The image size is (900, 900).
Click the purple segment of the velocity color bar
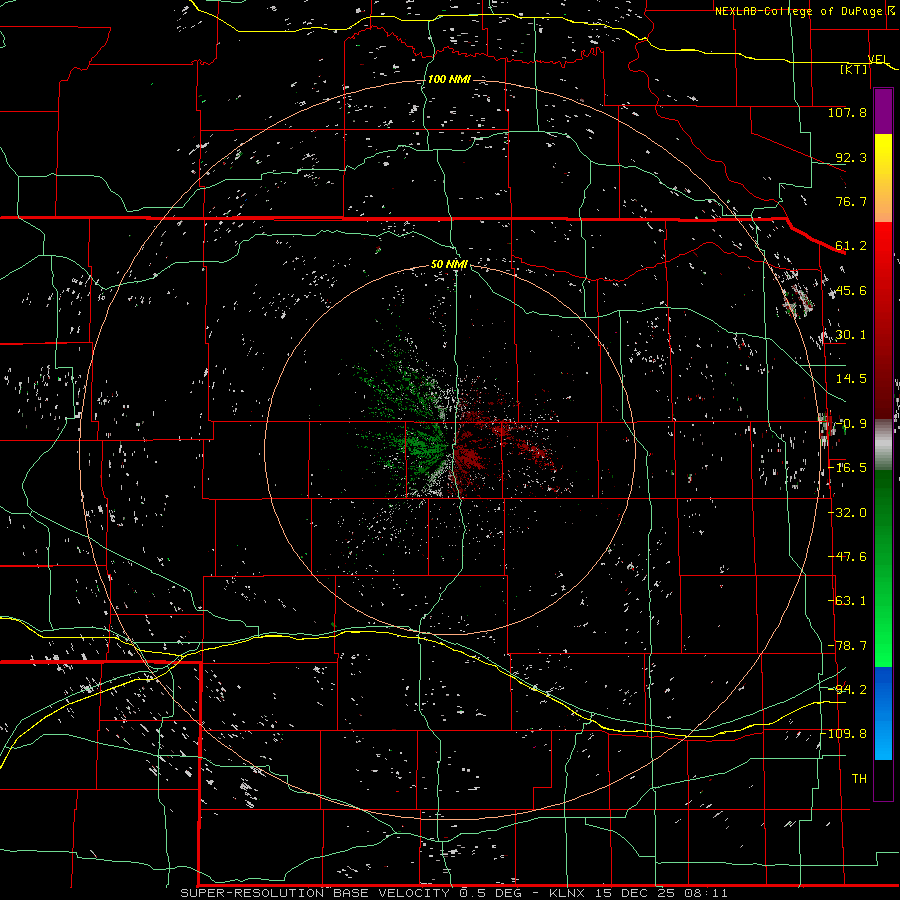pos(883,111)
